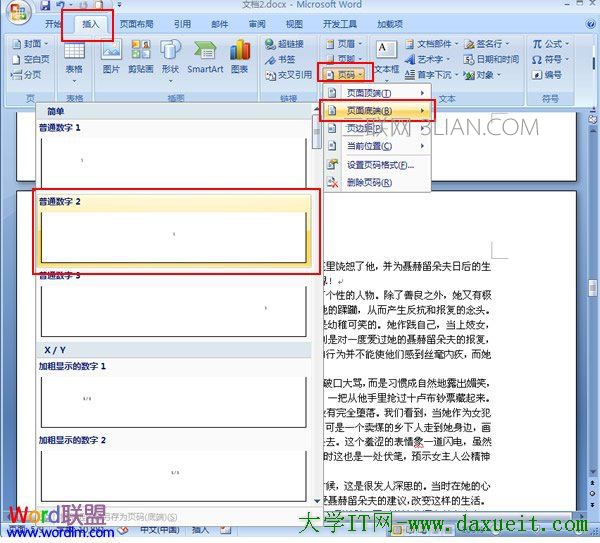This screenshot has height=543, width=600.
Task: Choose Format Page Numbers (设置页码格式)
Action: coord(377,165)
